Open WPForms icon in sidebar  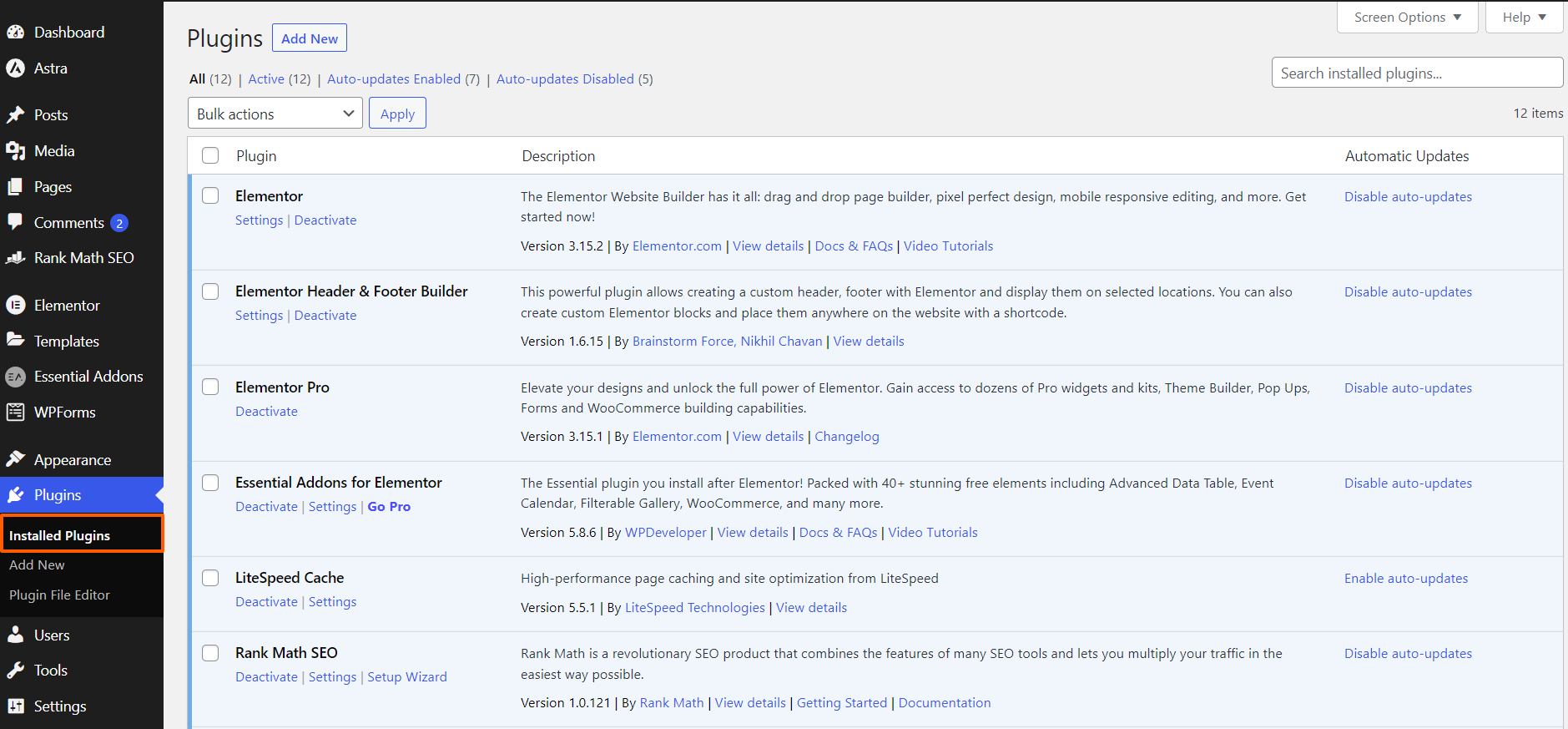(16, 413)
